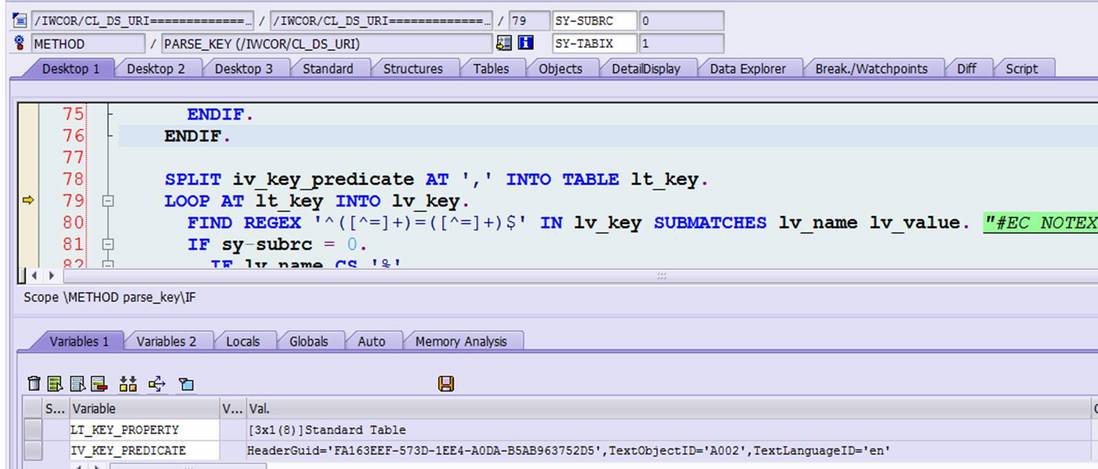Click the orange save icon above the variables table
This screenshot has width=1098, height=469.
click(x=446, y=383)
